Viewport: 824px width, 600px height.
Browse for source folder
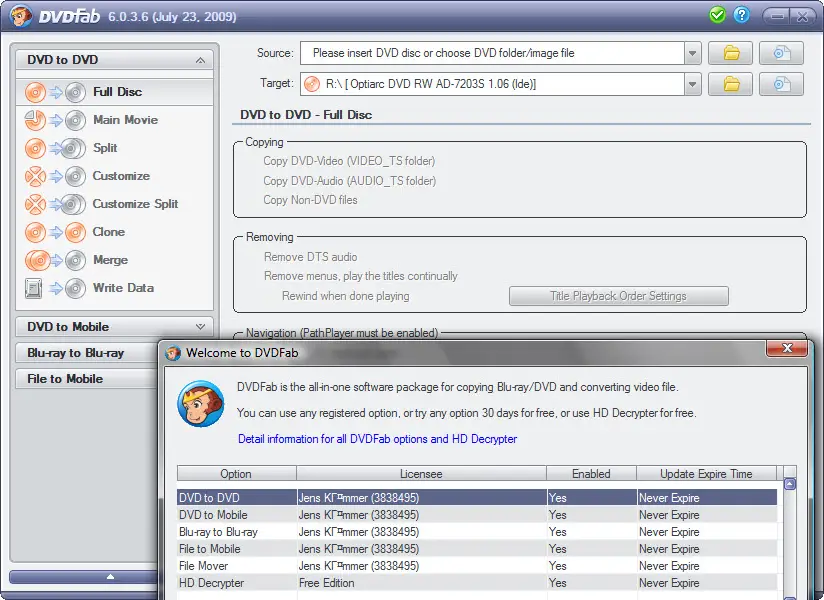click(x=730, y=53)
